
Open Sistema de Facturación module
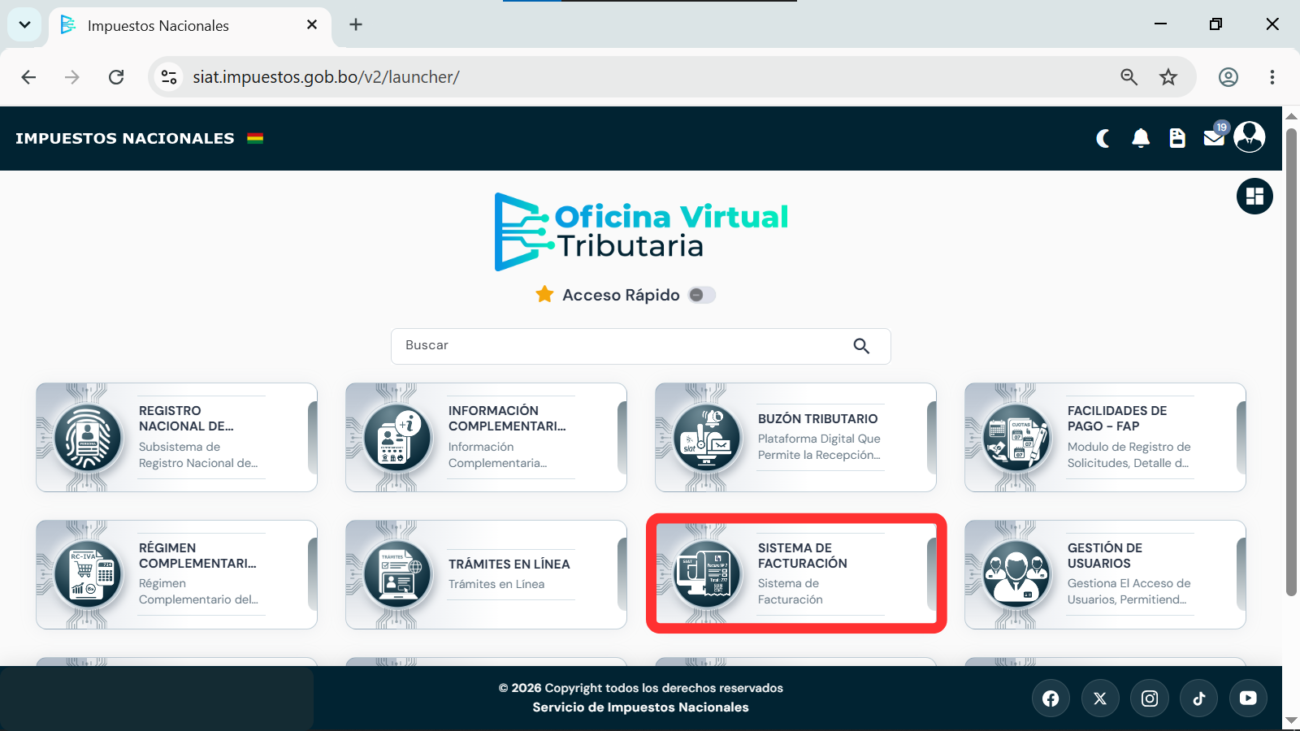click(796, 574)
